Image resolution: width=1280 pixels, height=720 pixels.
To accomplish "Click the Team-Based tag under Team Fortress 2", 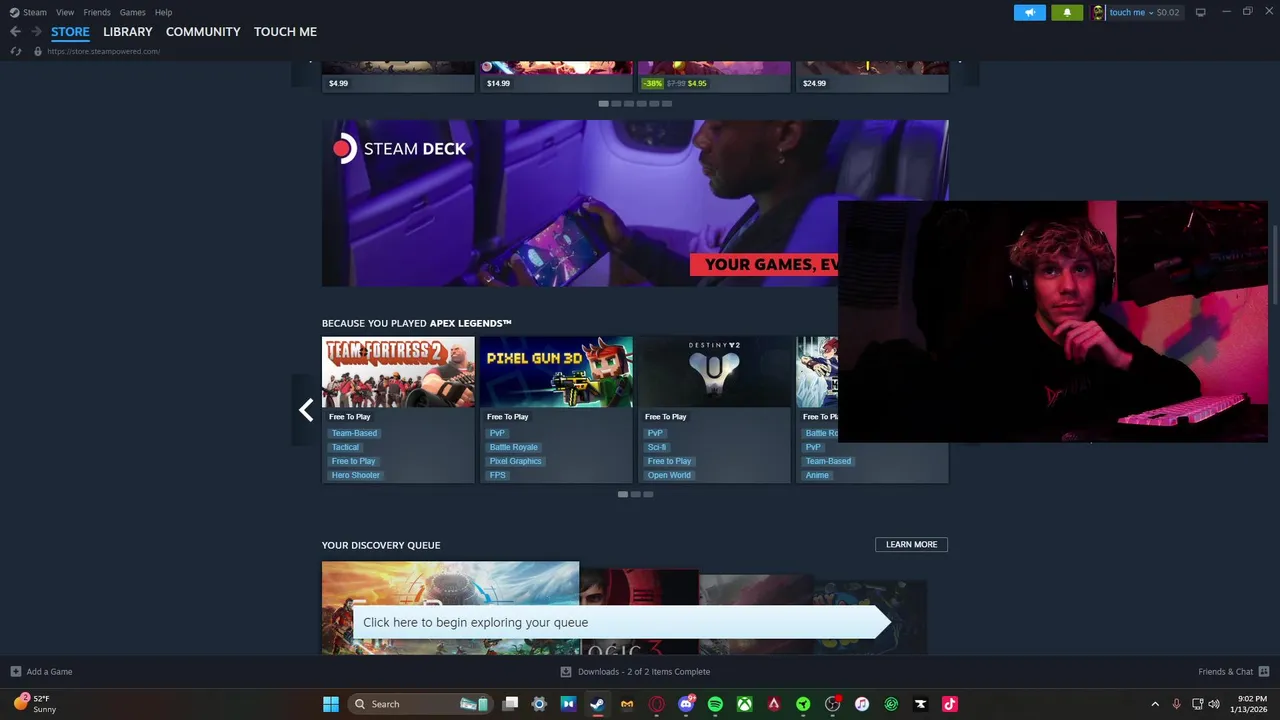I will click(354, 433).
